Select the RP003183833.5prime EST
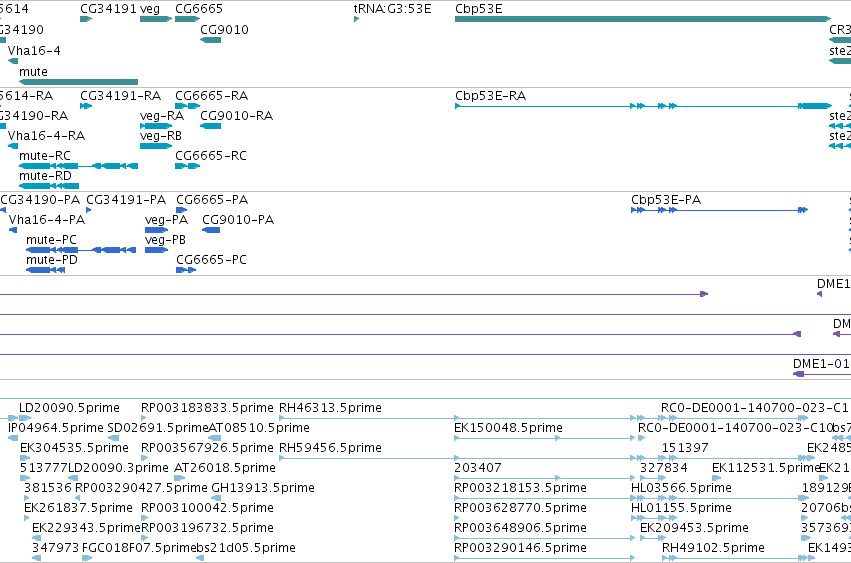This screenshot has height=563, width=851. (143, 418)
